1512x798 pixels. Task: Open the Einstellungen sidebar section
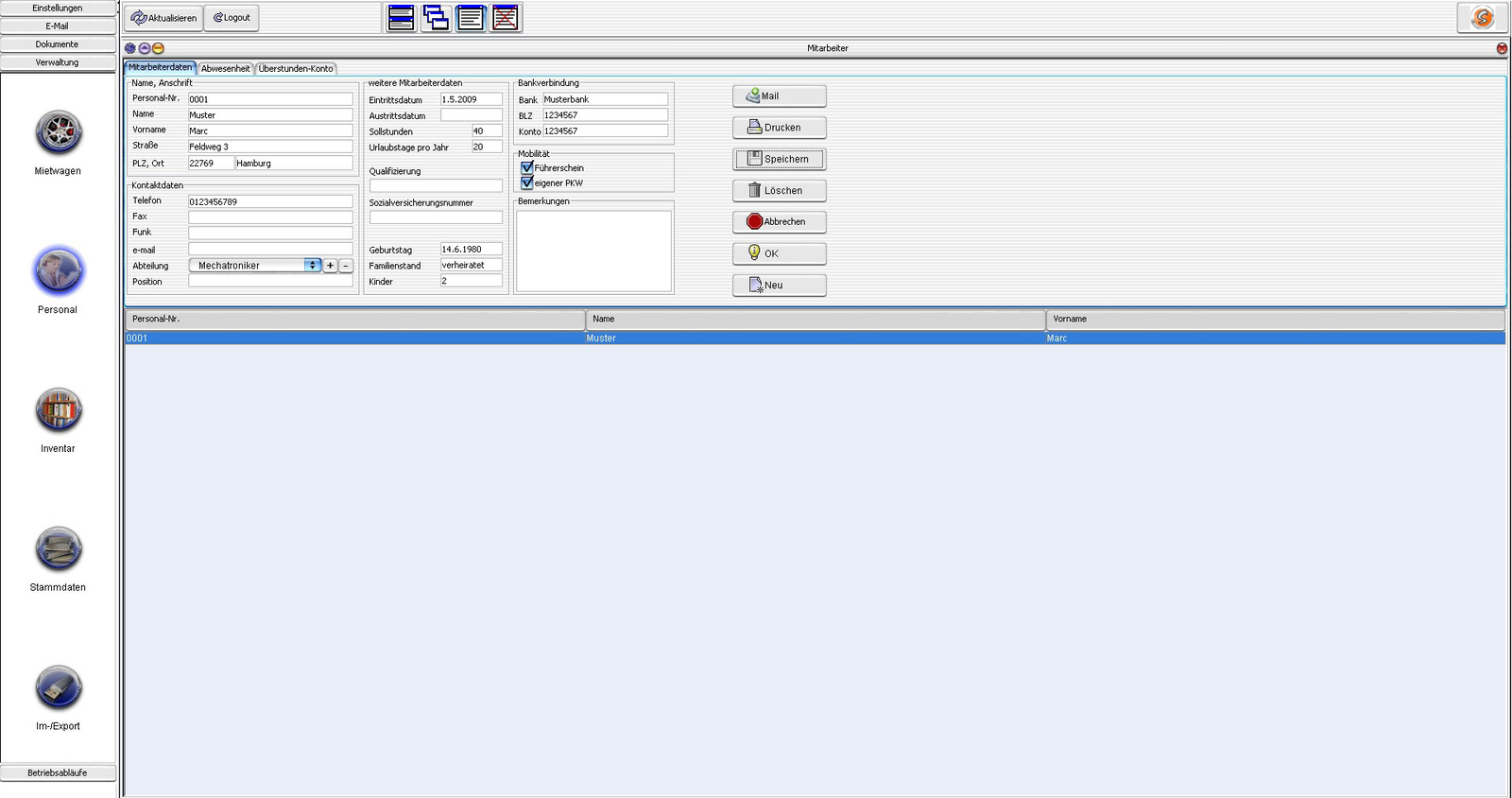(58, 8)
